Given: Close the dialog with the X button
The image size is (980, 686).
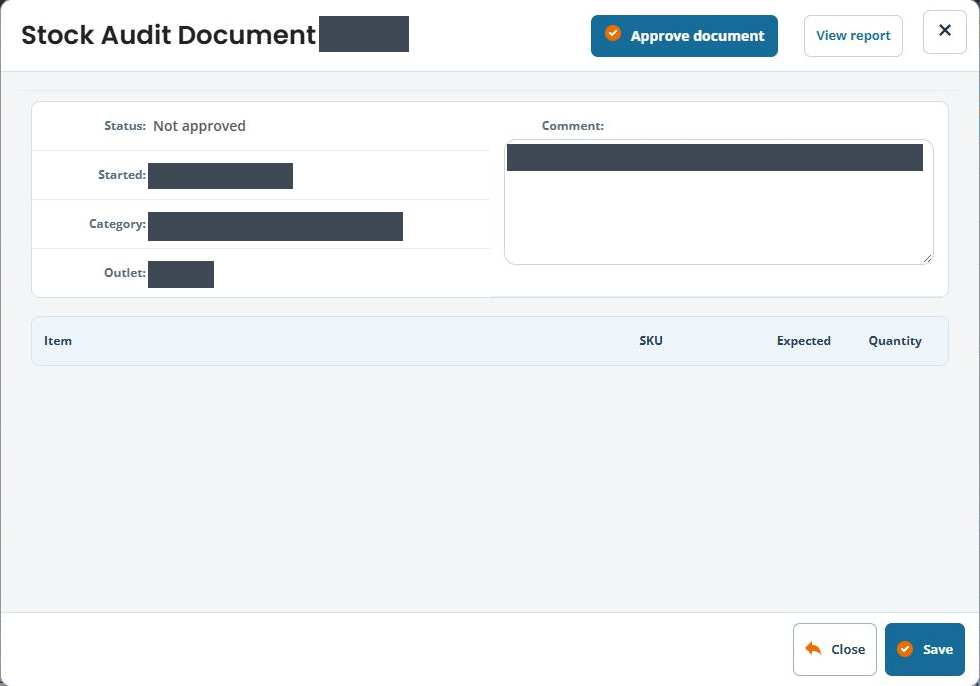Looking at the screenshot, I should coord(944,31).
